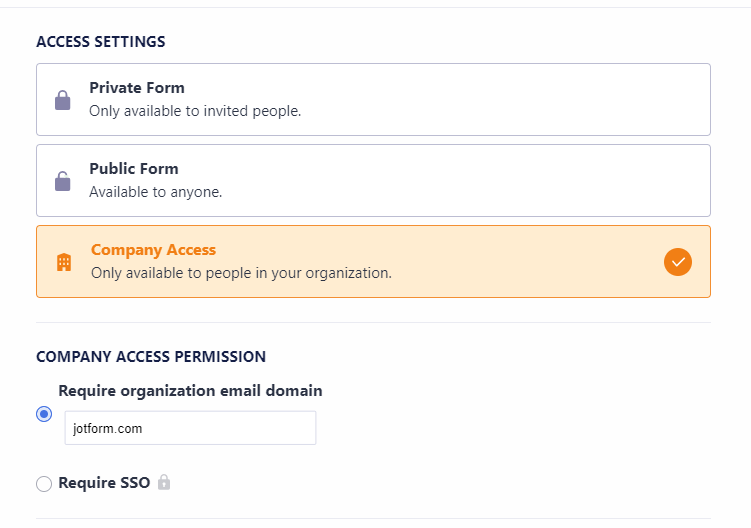Click the orange building icon for Company Access
Viewport: 751px width, 528px height.
click(x=64, y=262)
